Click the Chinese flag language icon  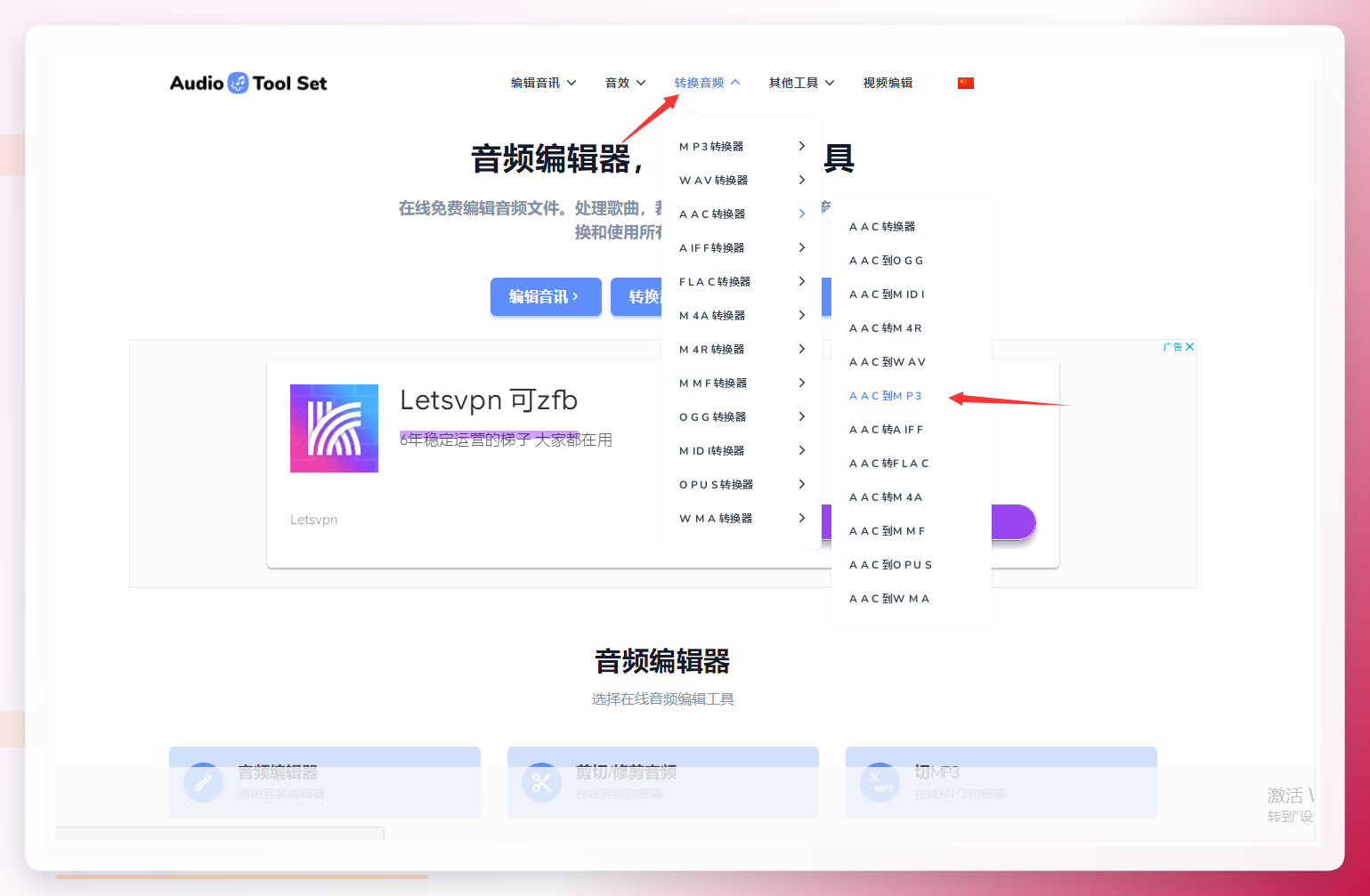point(966,83)
